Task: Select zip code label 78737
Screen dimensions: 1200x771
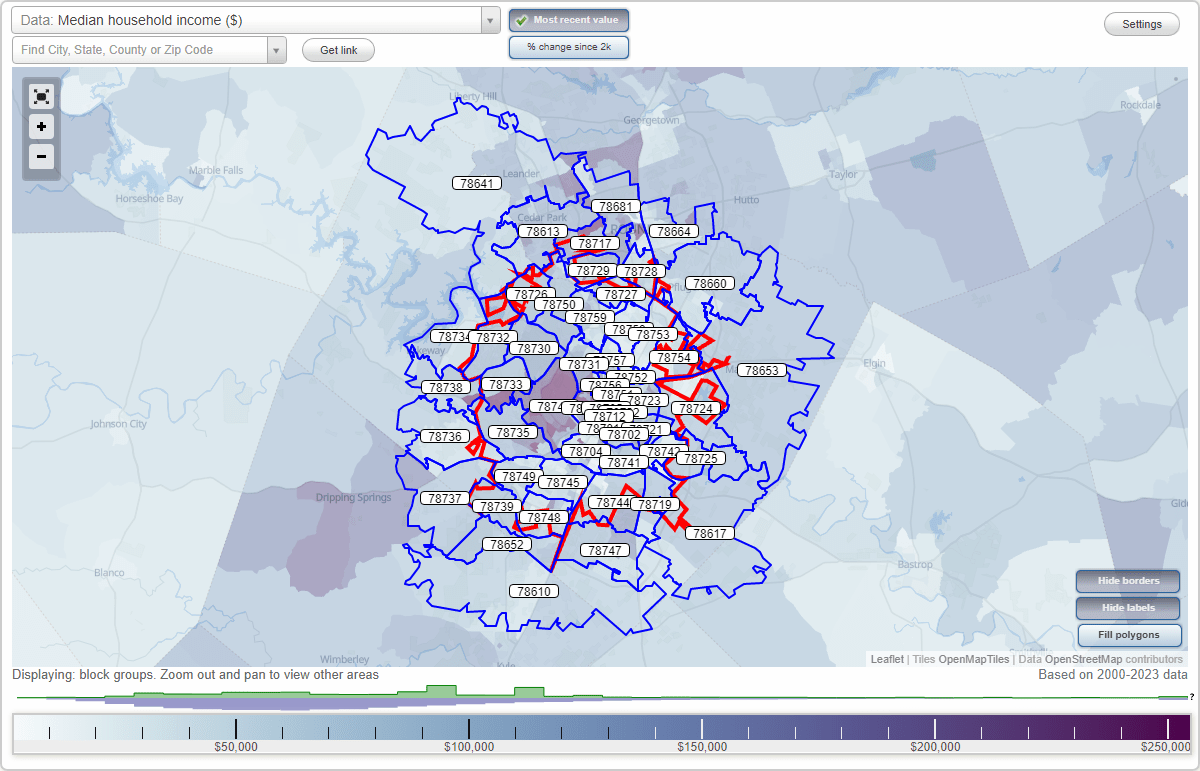Action: pyautogui.click(x=445, y=498)
